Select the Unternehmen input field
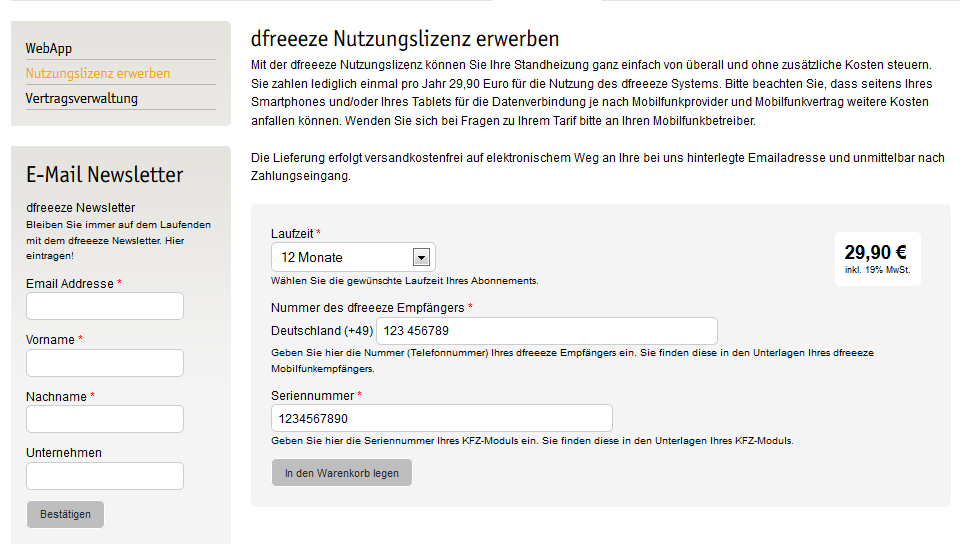This screenshot has height=544, width=960. coord(105,476)
